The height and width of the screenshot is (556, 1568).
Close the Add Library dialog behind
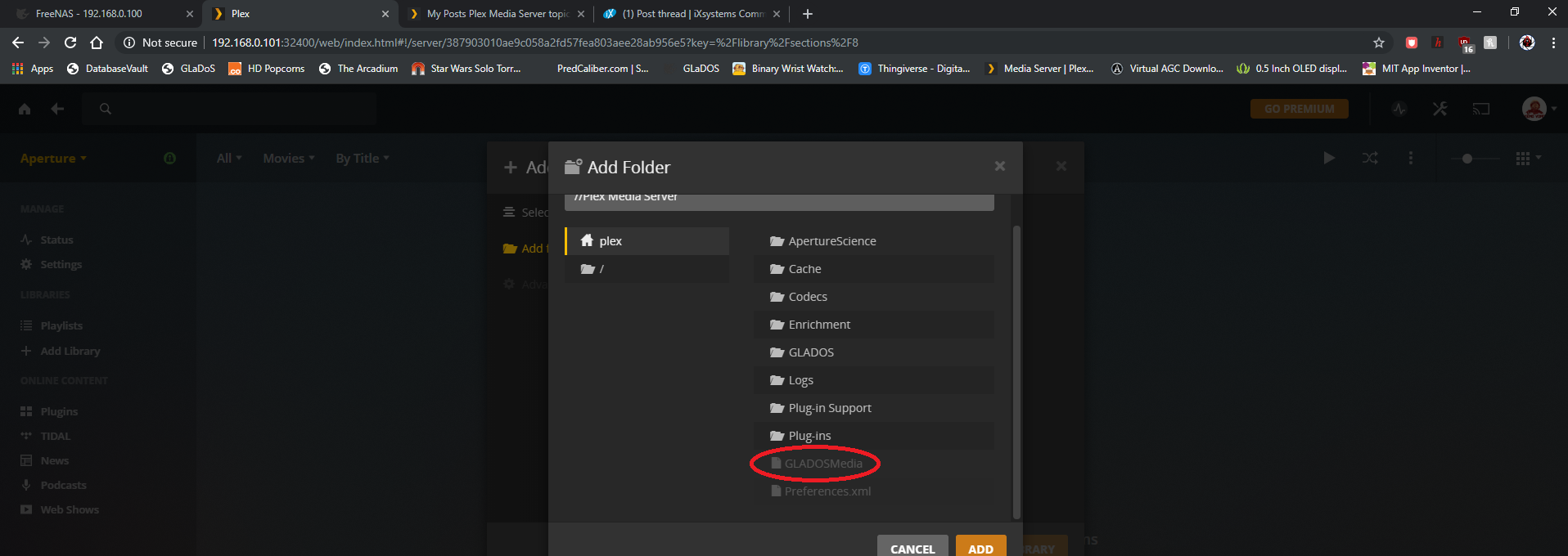(x=1061, y=166)
